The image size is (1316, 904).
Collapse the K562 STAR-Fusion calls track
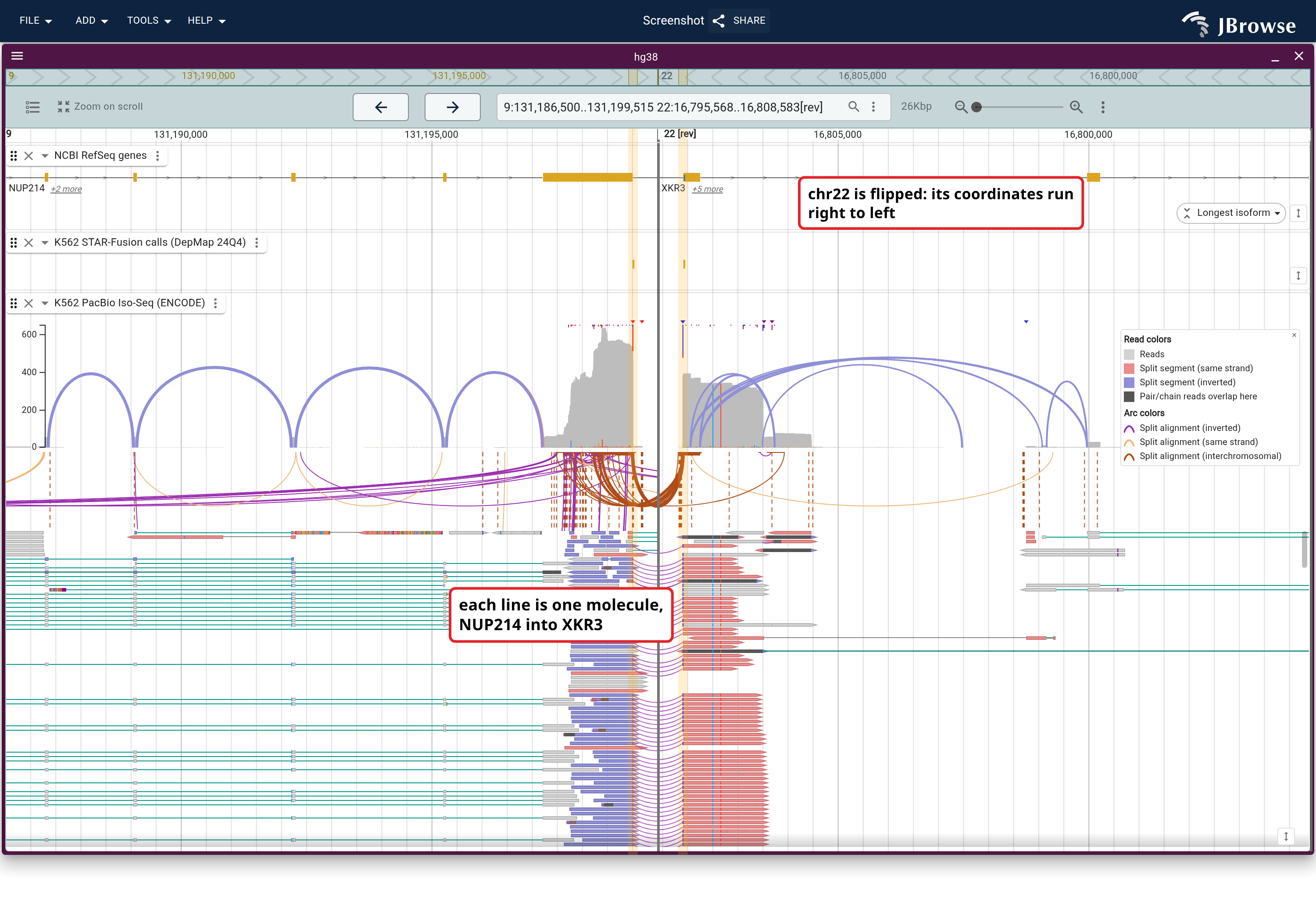tap(44, 242)
